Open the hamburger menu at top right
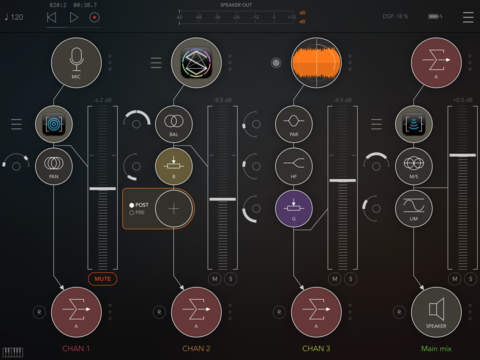Image resolution: width=480 pixels, height=360 pixels. (x=468, y=17)
